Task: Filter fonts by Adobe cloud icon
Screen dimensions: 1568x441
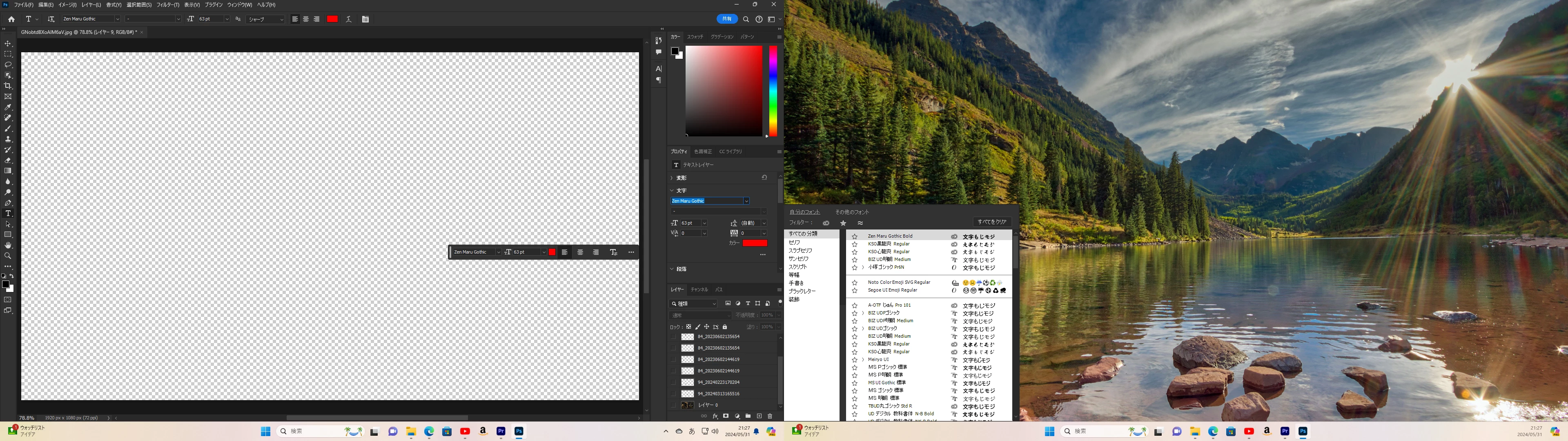Action: (826, 223)
